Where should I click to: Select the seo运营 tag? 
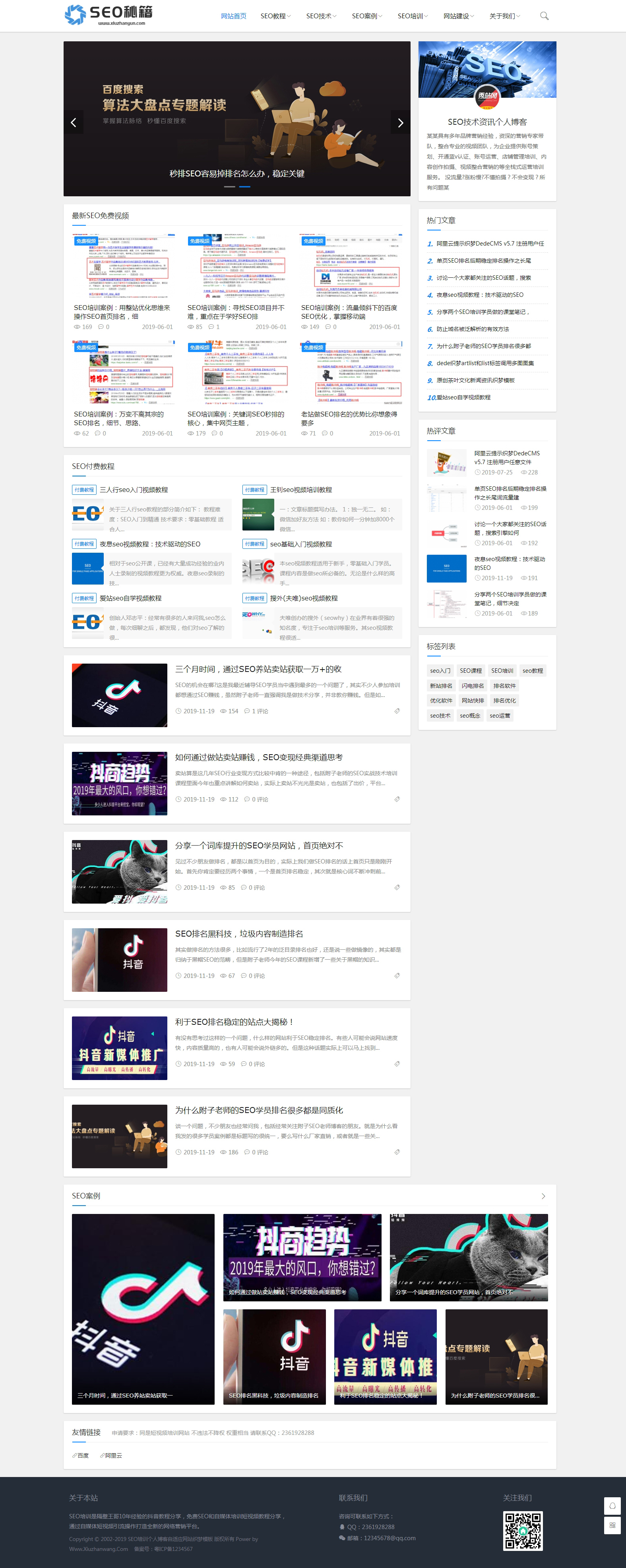click(x=500, y=715)
